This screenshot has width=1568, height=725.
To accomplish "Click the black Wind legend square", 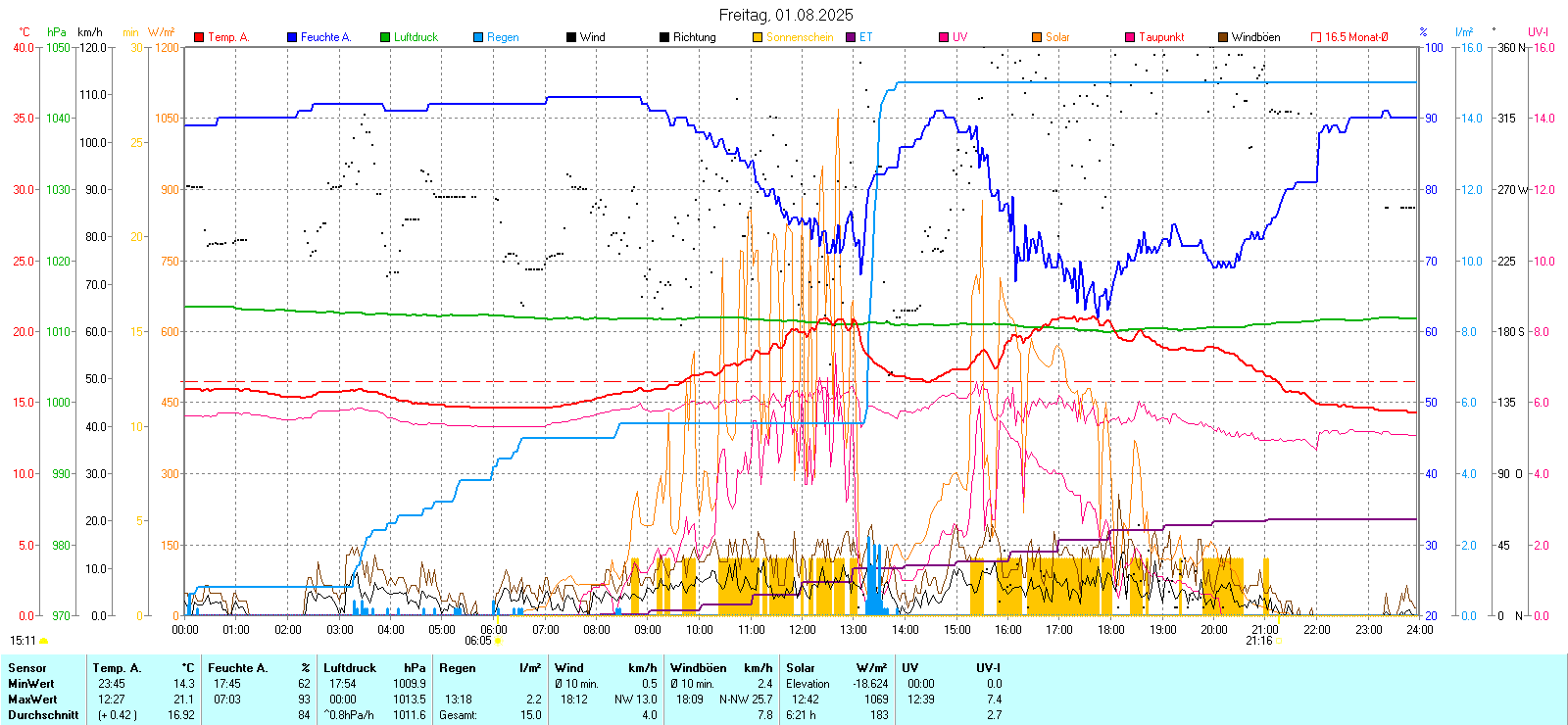I will [571, 37].
